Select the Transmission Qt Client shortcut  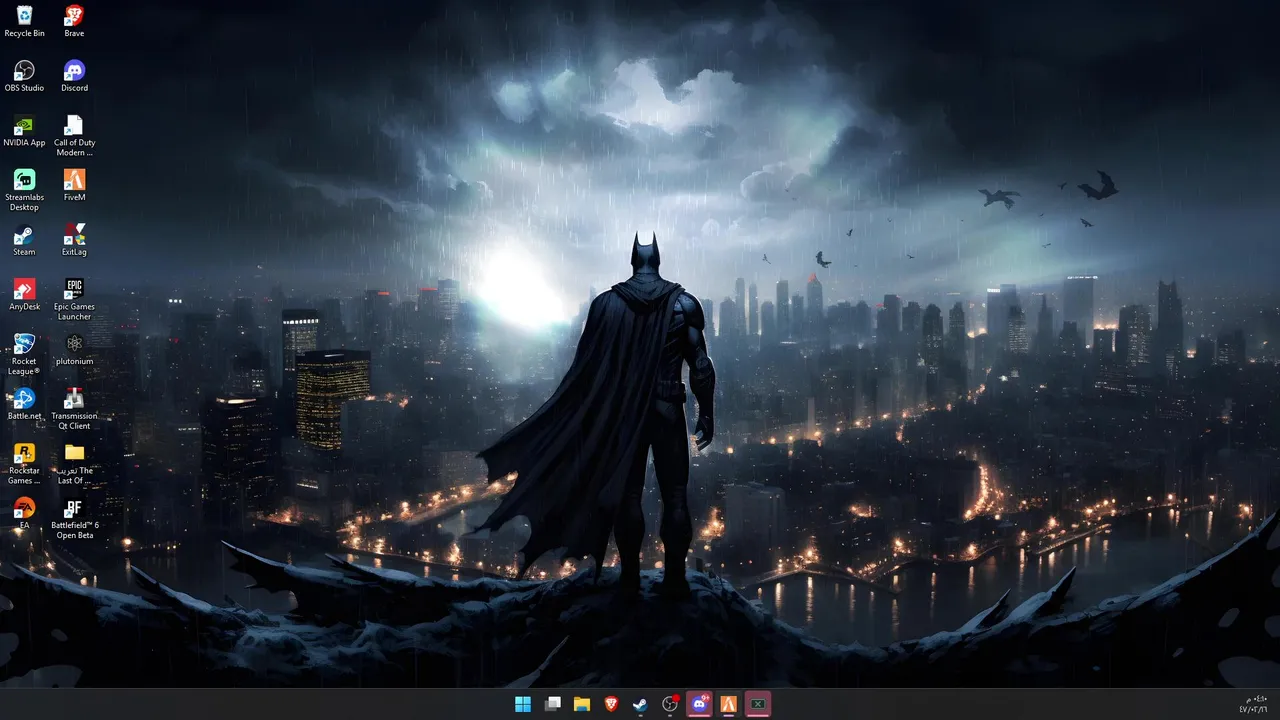74,409
